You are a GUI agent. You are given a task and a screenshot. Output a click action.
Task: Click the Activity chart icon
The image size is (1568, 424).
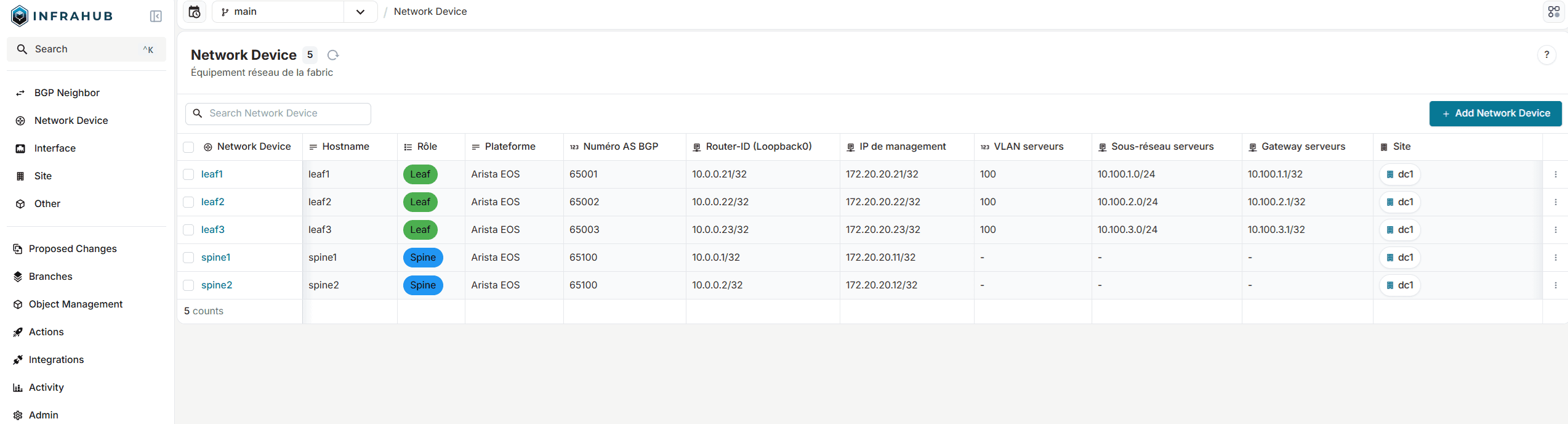click(x=18, y=388)
